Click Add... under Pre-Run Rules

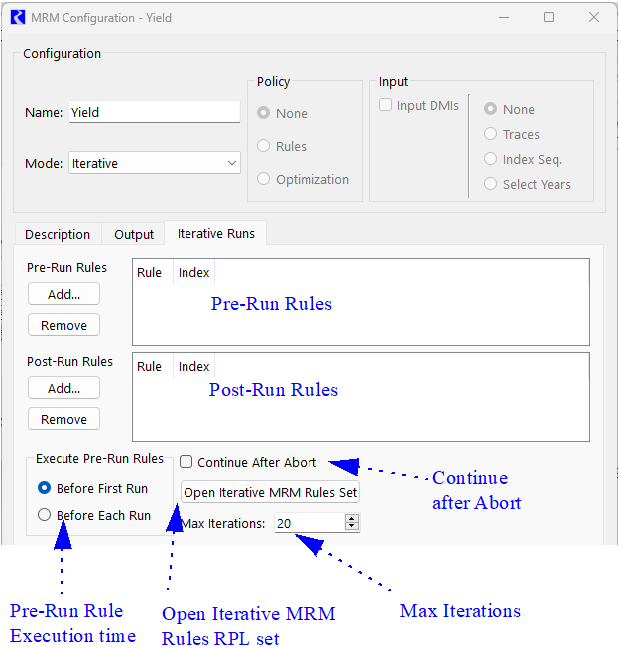pyautogui.click(x=64, y=293)
